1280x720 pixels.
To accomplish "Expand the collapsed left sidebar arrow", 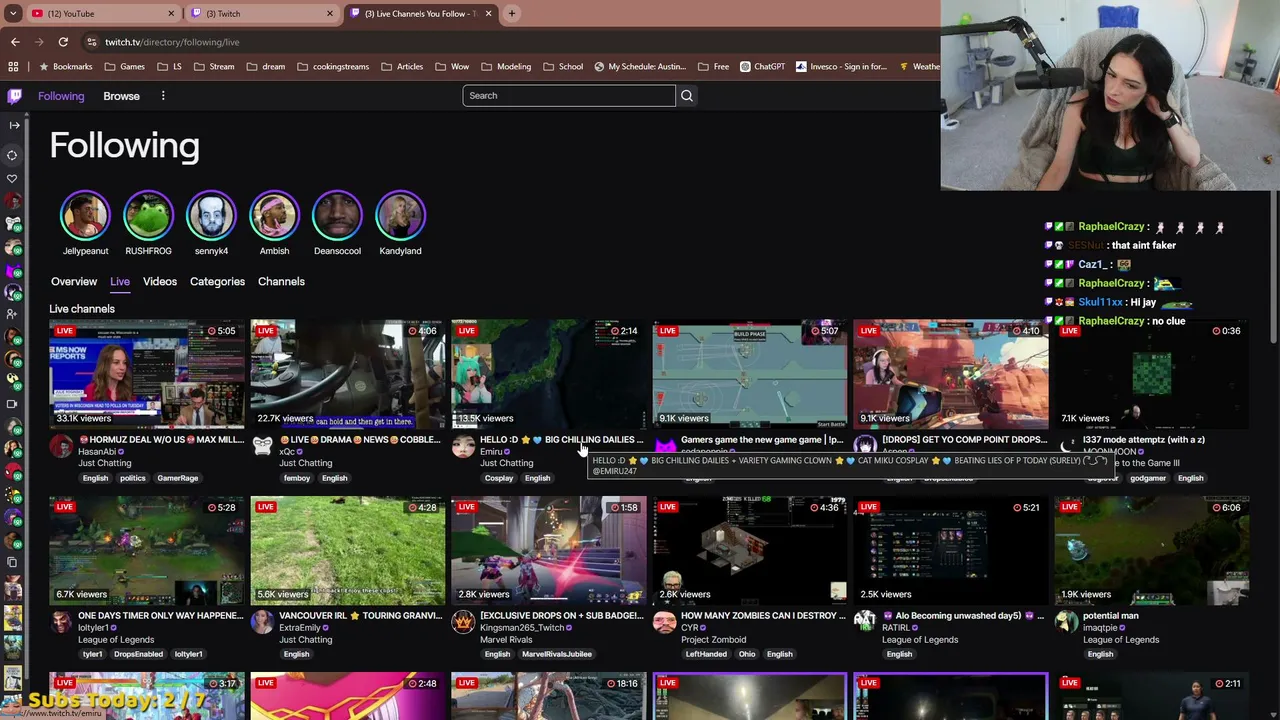I will click(14, 125).
